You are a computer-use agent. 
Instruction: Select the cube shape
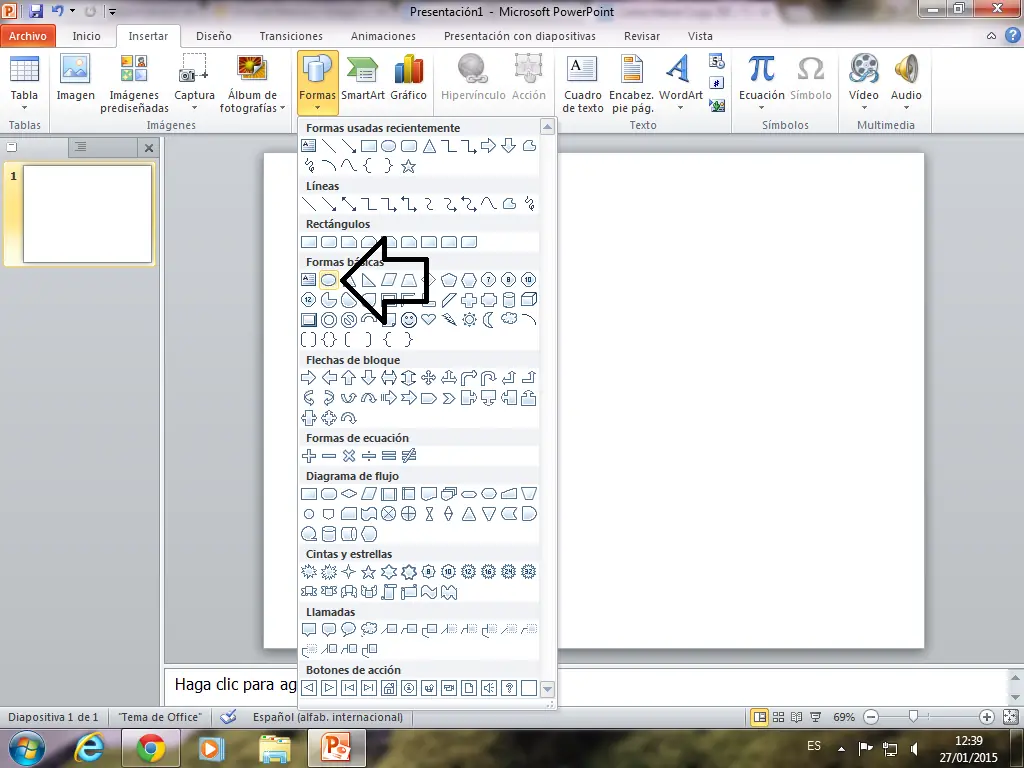(529, 300)
